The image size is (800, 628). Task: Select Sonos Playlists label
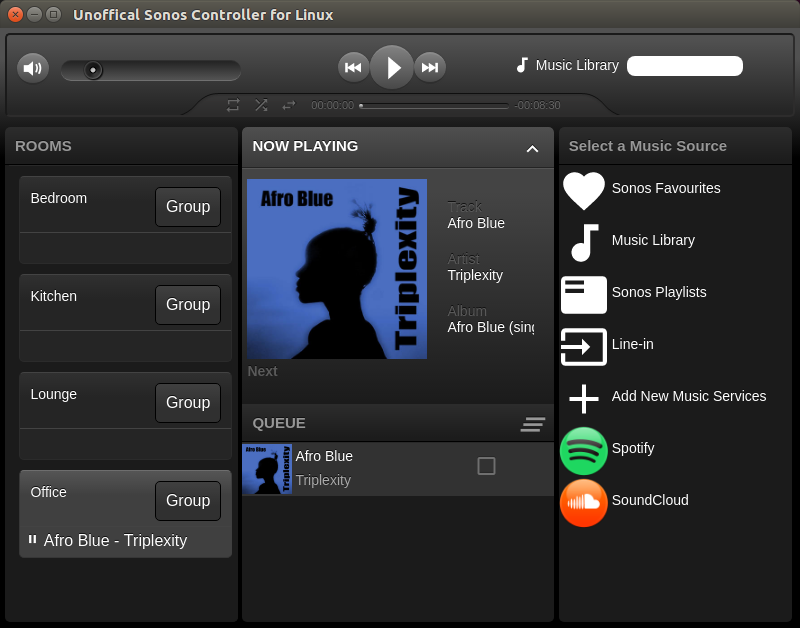(x=659, y=292)
